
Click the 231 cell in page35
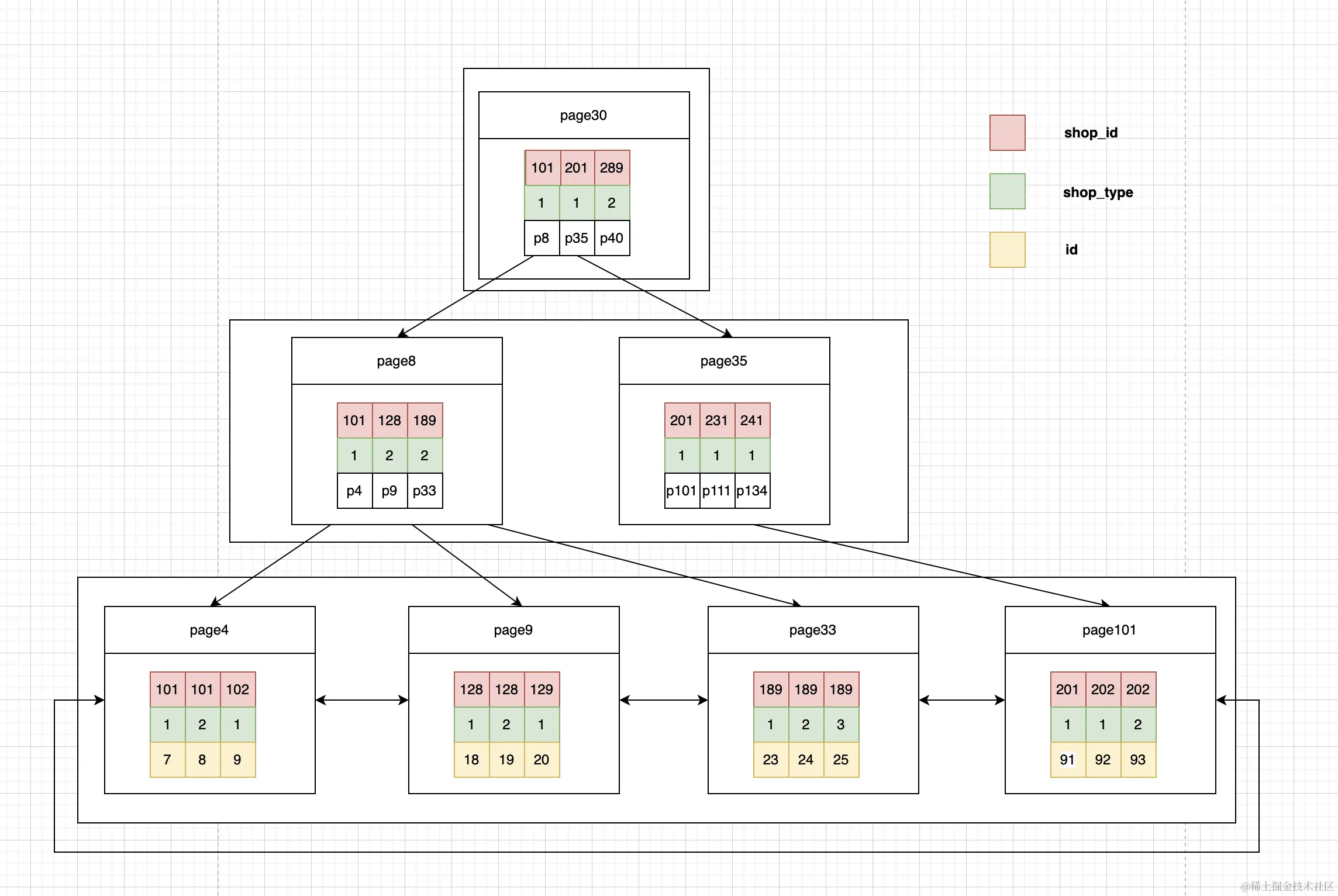(718, 421)
